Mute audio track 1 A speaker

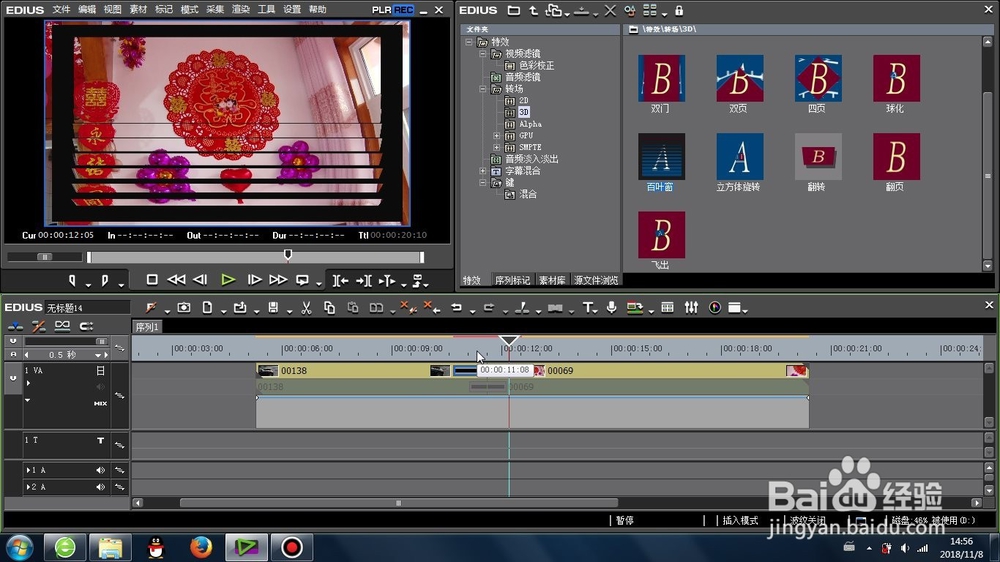pos(100,470)
